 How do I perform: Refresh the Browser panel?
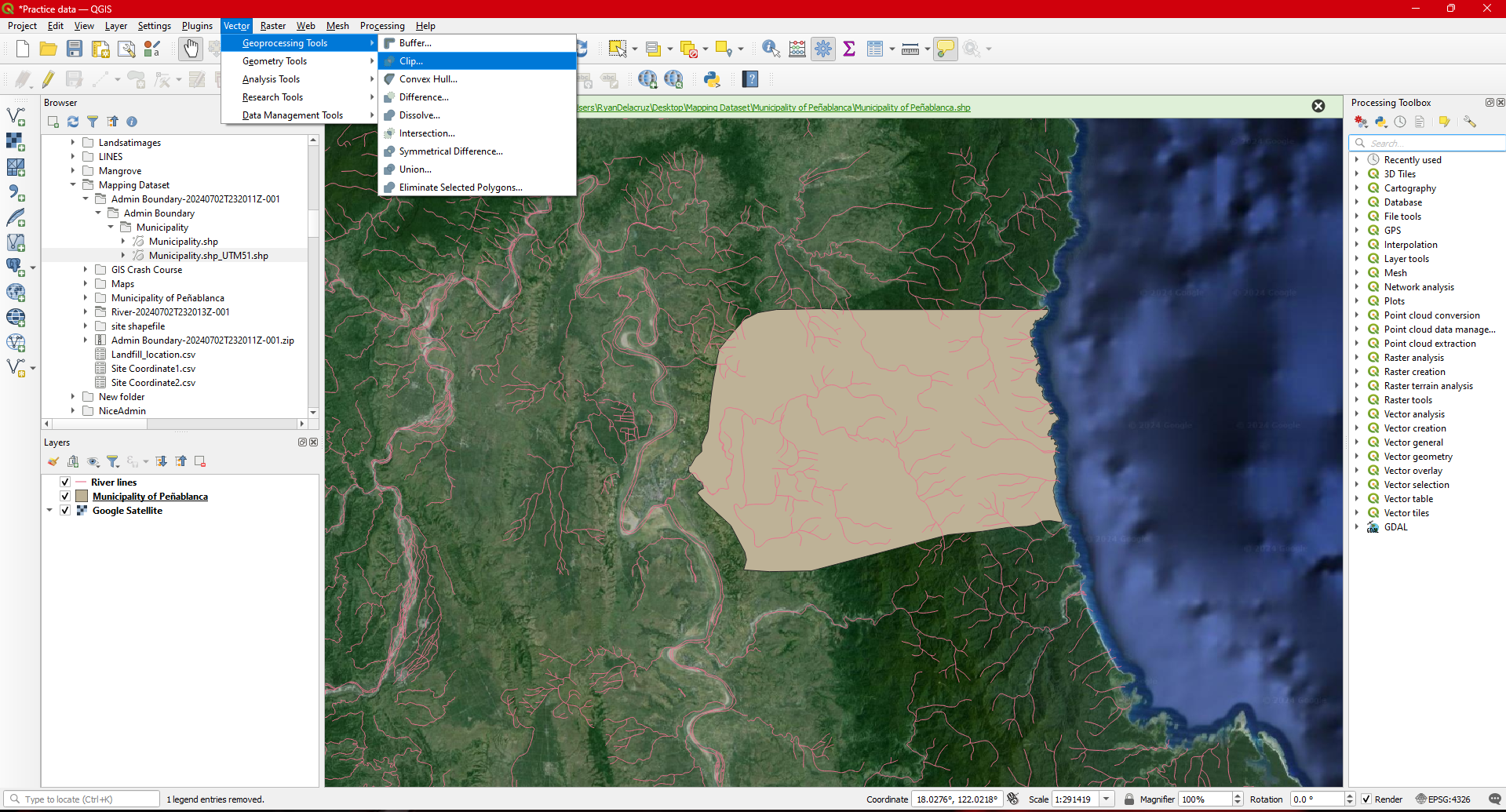73,122
